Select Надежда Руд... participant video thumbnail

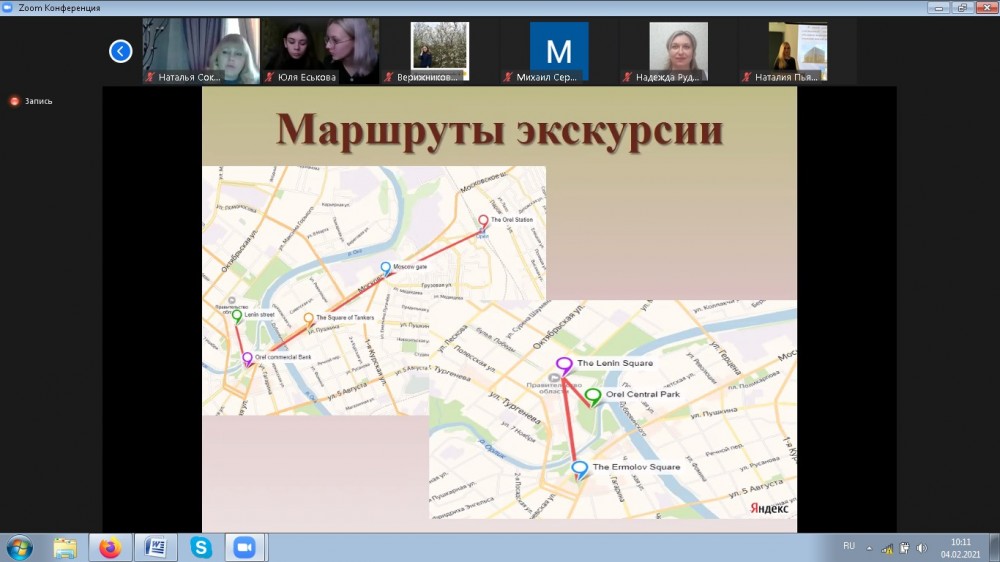[678, 50]
